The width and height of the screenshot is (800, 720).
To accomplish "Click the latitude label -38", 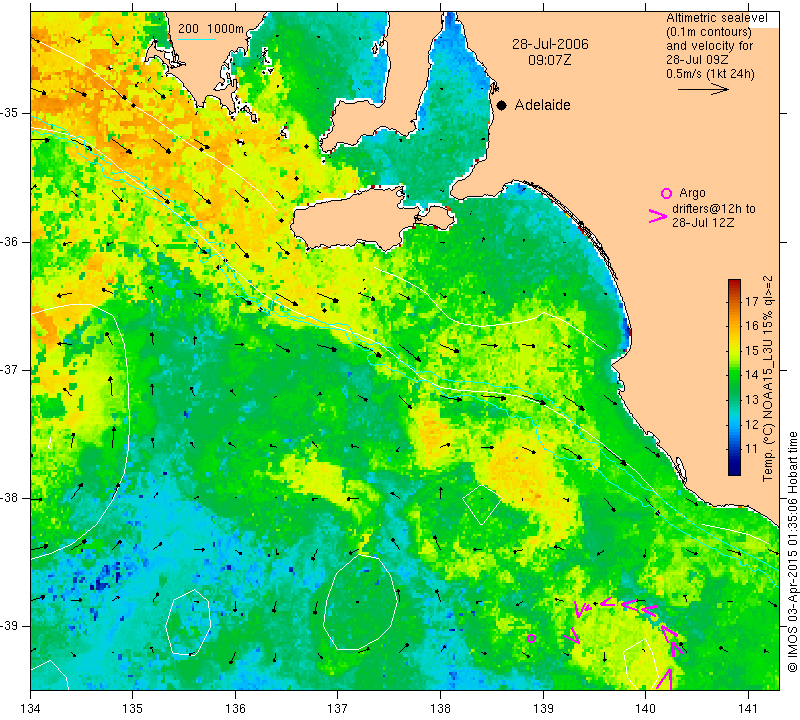I will coord(9,498).
